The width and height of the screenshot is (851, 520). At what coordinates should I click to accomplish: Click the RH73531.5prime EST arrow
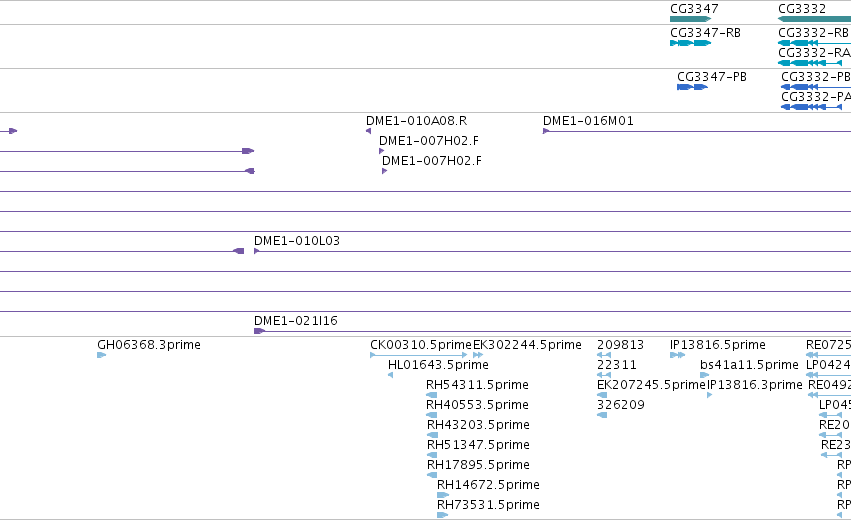point(443,515)
